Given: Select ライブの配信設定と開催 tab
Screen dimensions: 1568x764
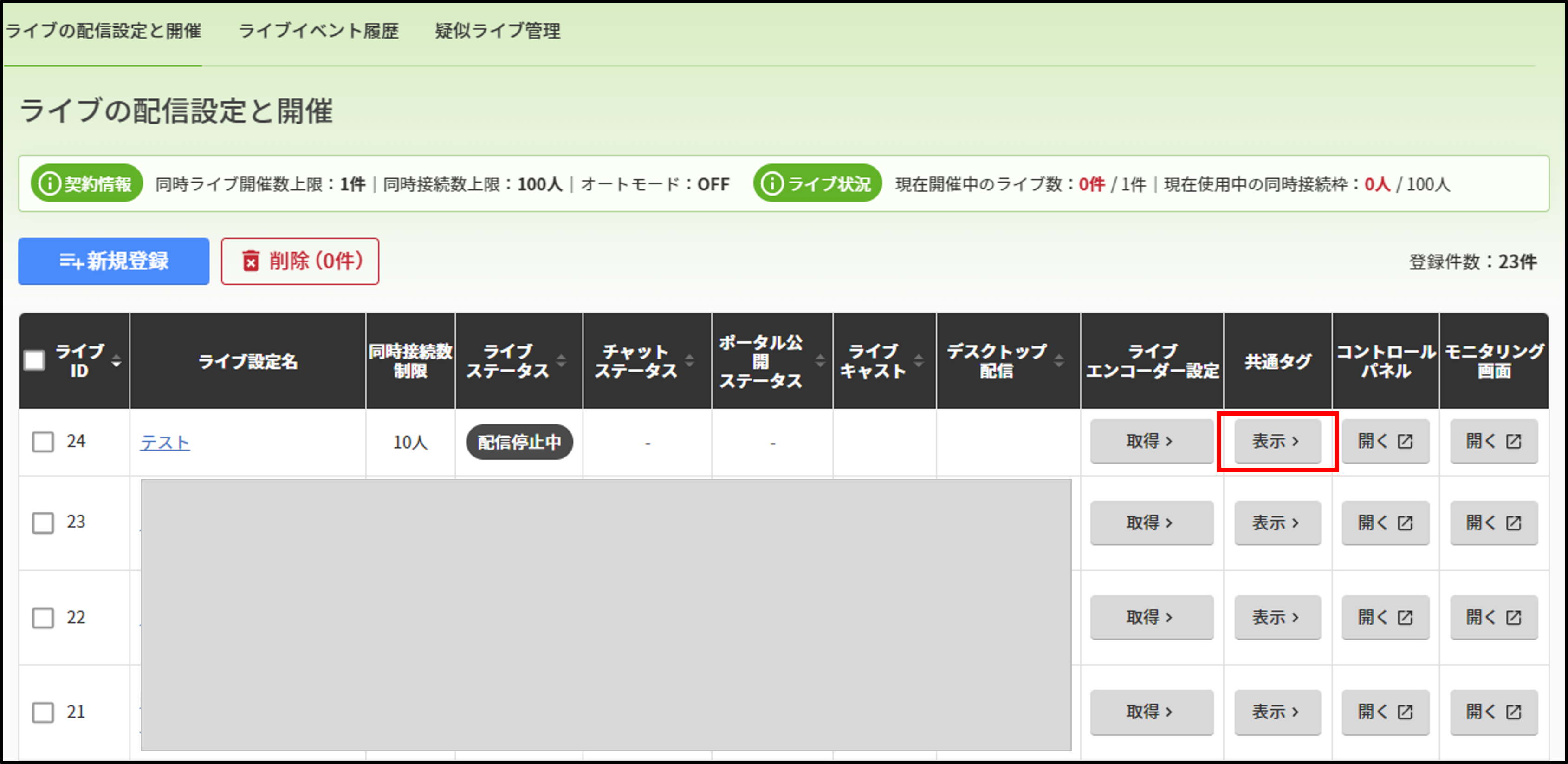Looking at the screenshot, I should click(x=104, y=31).
